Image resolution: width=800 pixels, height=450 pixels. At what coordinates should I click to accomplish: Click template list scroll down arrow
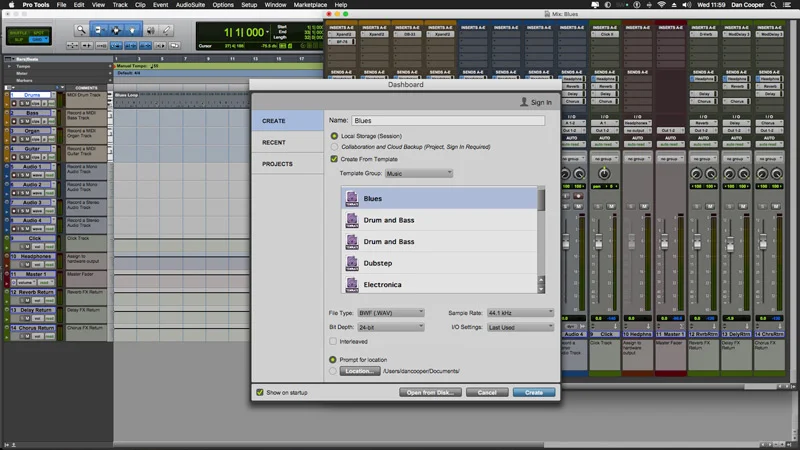[541, 289]
